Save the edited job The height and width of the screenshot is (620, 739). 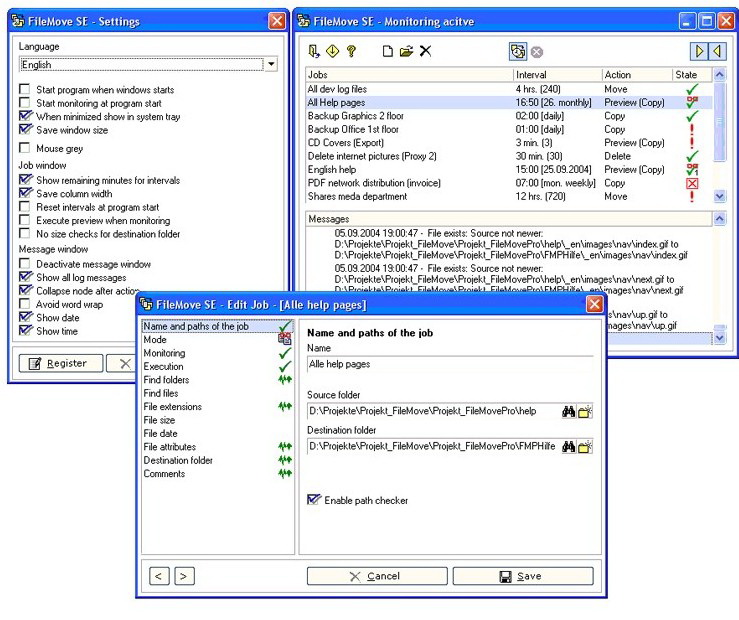tap(523, 576)
